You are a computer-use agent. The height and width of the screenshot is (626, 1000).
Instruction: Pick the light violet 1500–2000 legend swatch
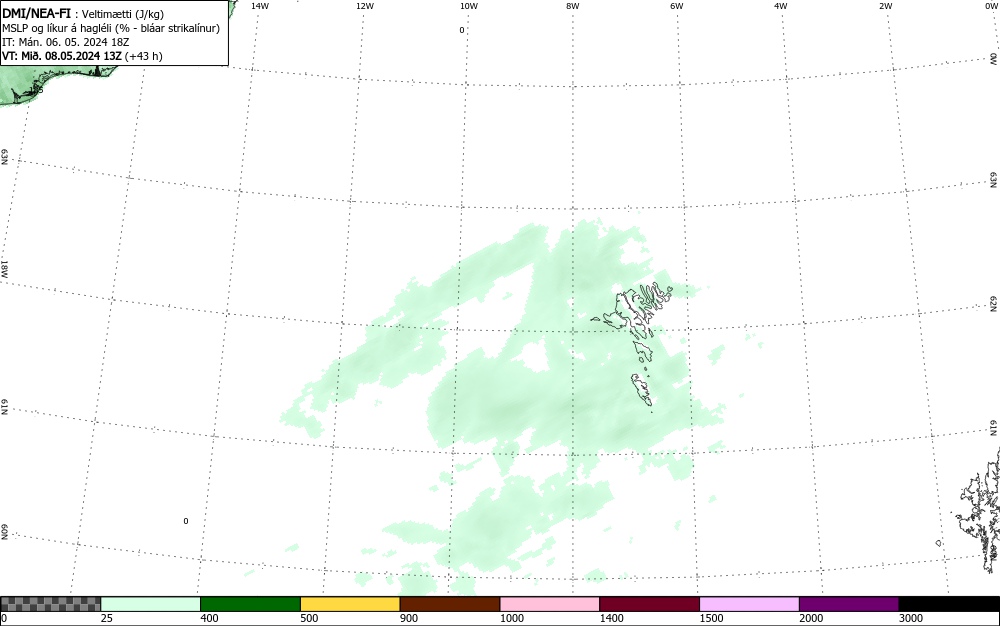tap(749, 604)
